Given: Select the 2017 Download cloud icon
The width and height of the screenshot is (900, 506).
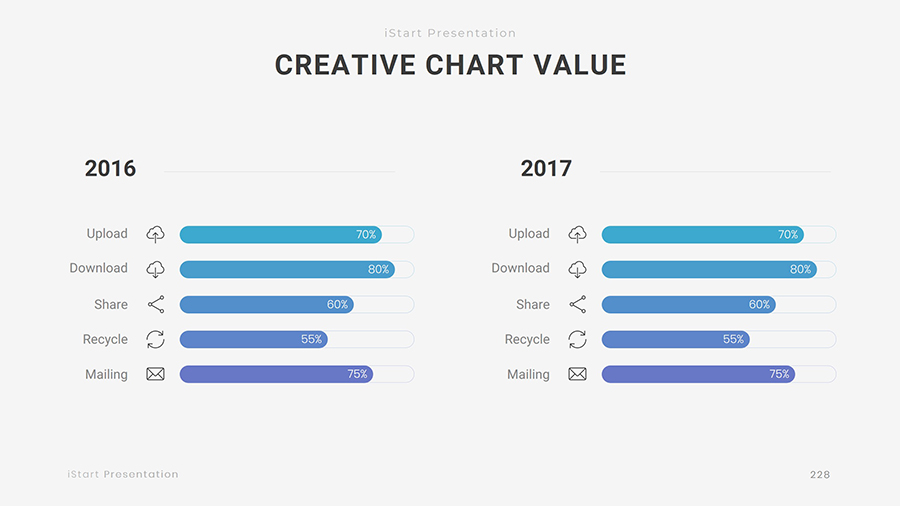Looking at the screenshot, I should coord(577,269).
